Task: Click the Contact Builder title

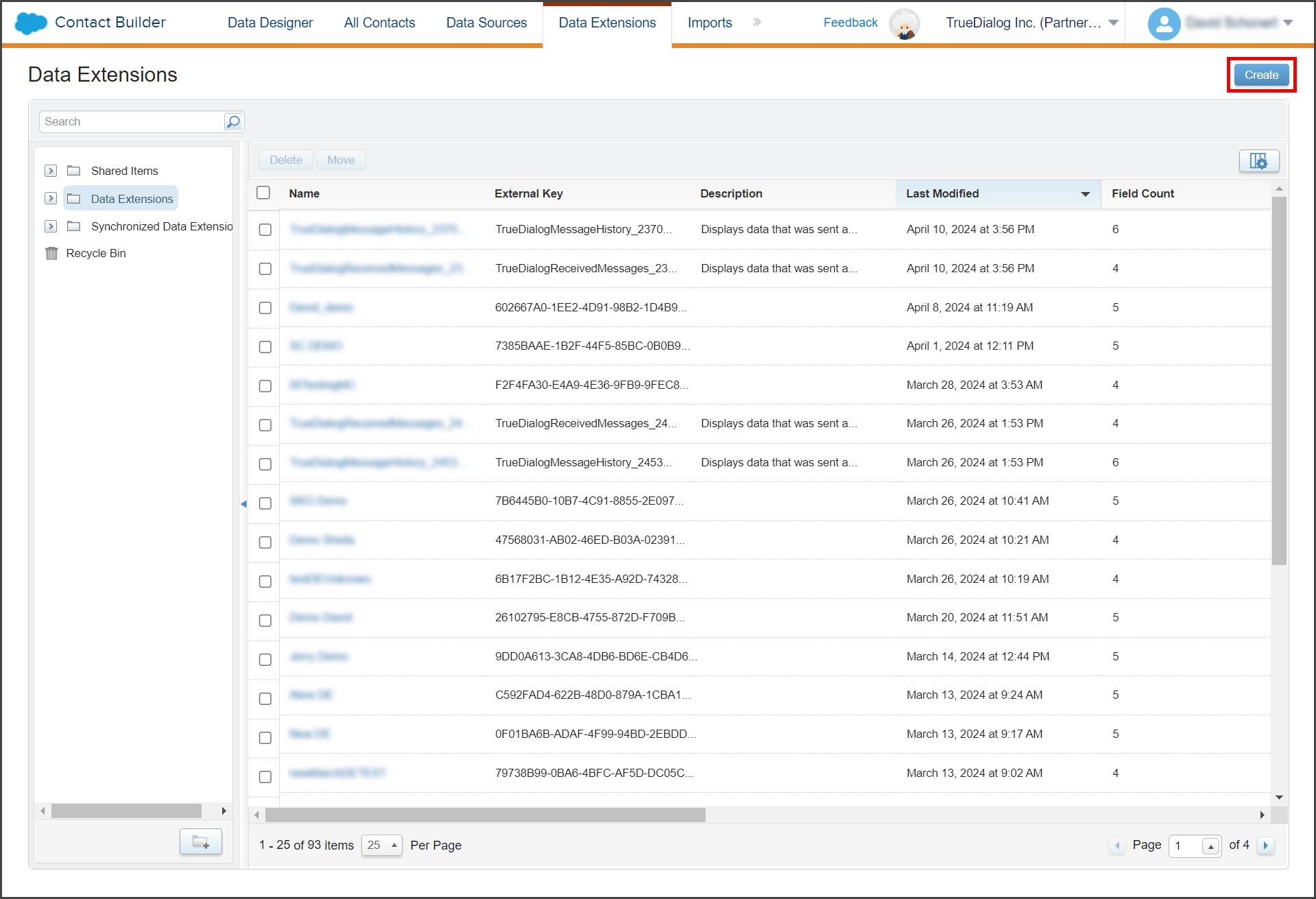Action: (x=110, y=22)
